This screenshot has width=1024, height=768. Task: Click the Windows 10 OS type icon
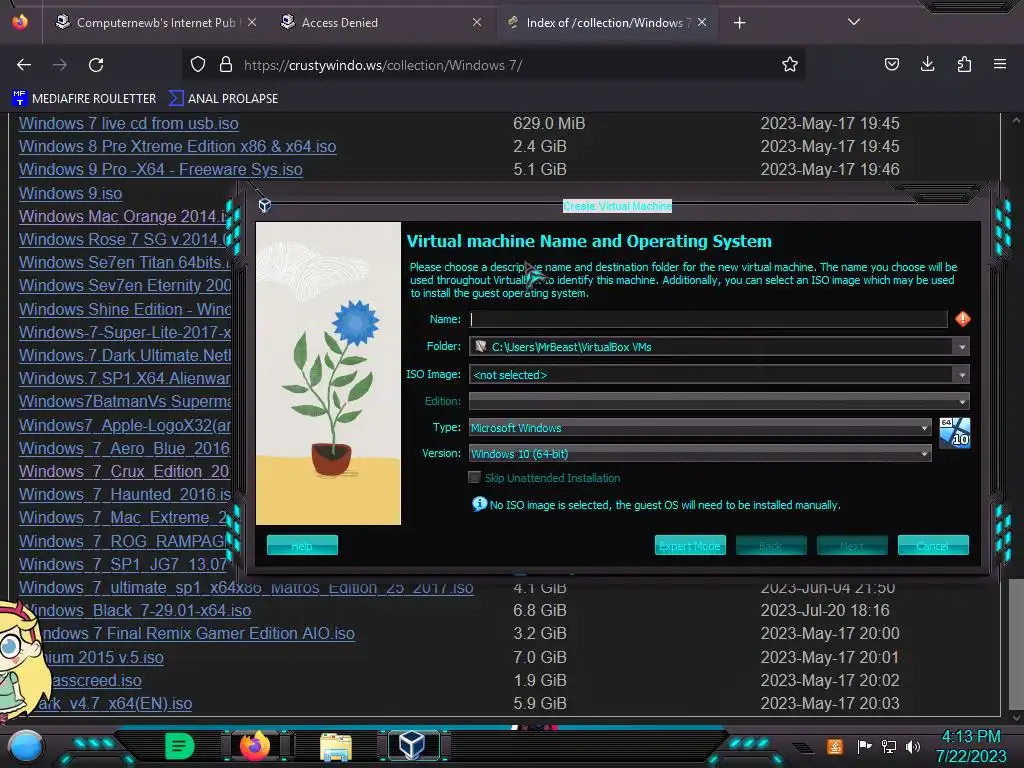click(954, 433)
